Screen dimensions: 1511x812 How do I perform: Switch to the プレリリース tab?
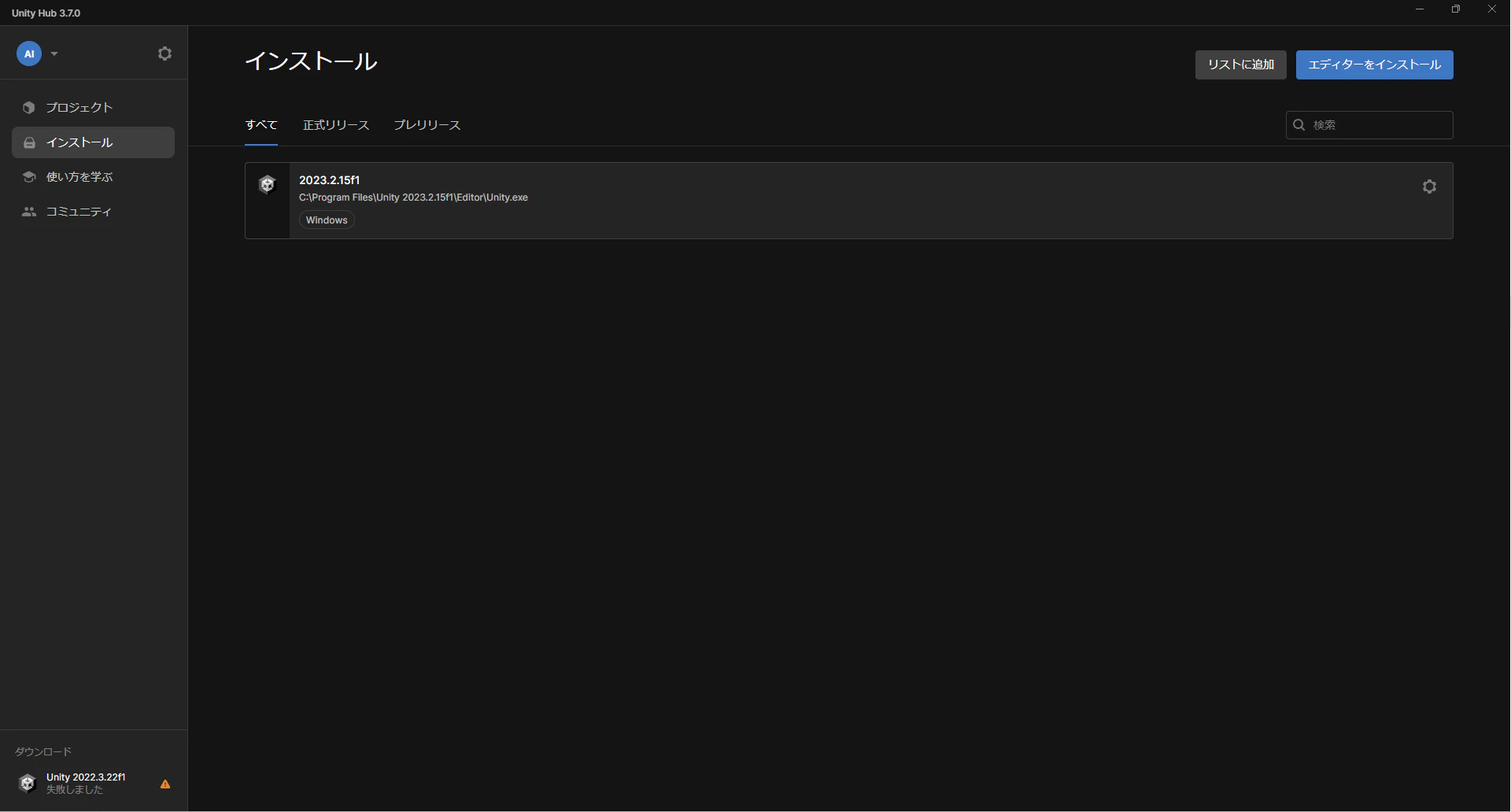427,125
